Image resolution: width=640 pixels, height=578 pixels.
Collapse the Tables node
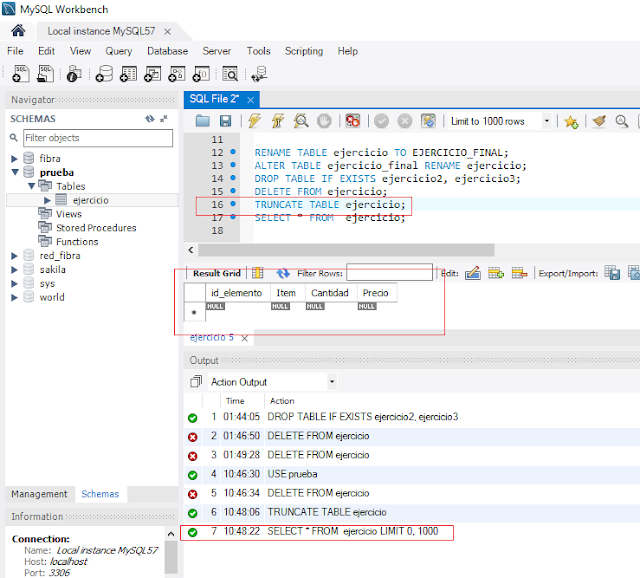tap(31, 186)
